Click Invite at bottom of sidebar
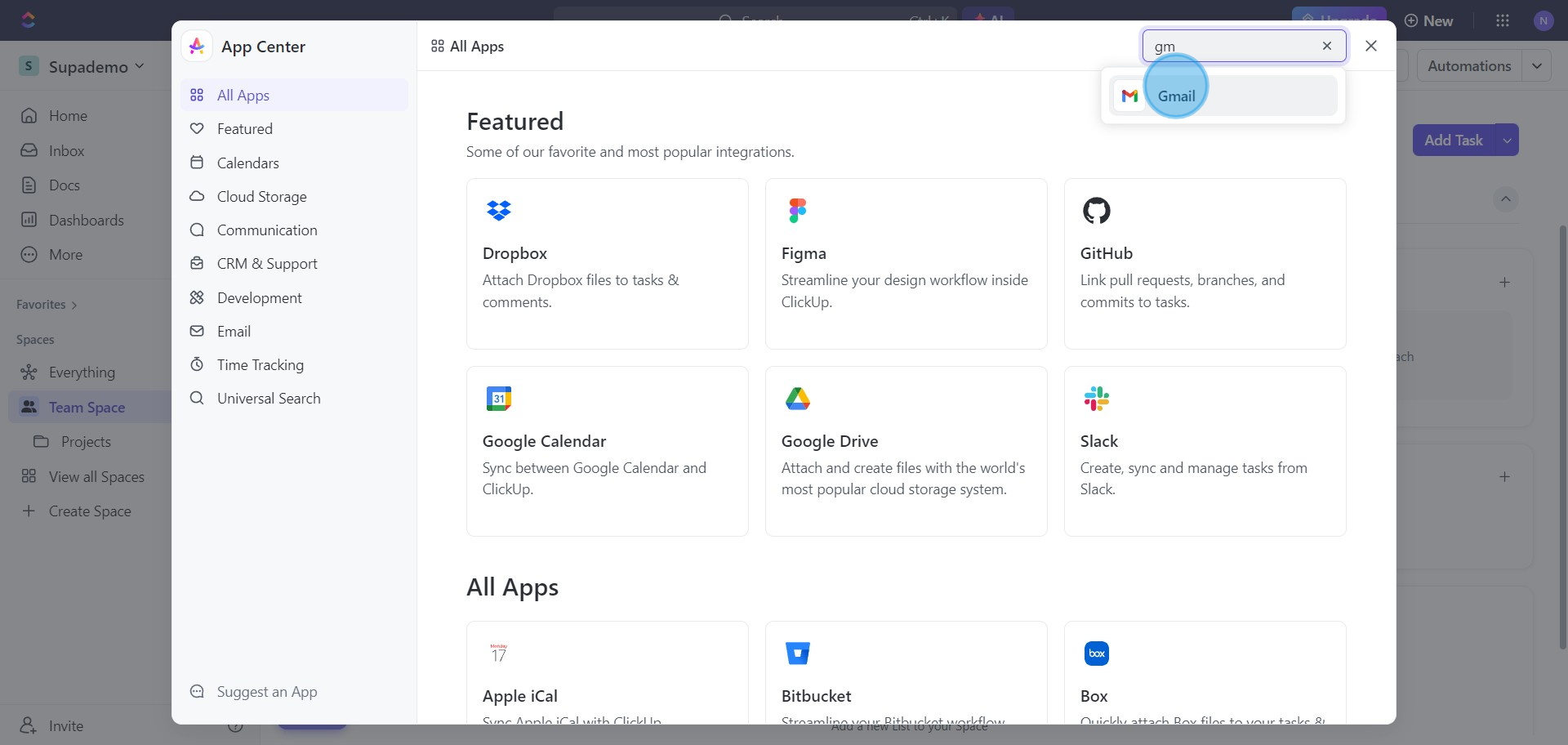Screen dimensions: 1568x745 51,725
